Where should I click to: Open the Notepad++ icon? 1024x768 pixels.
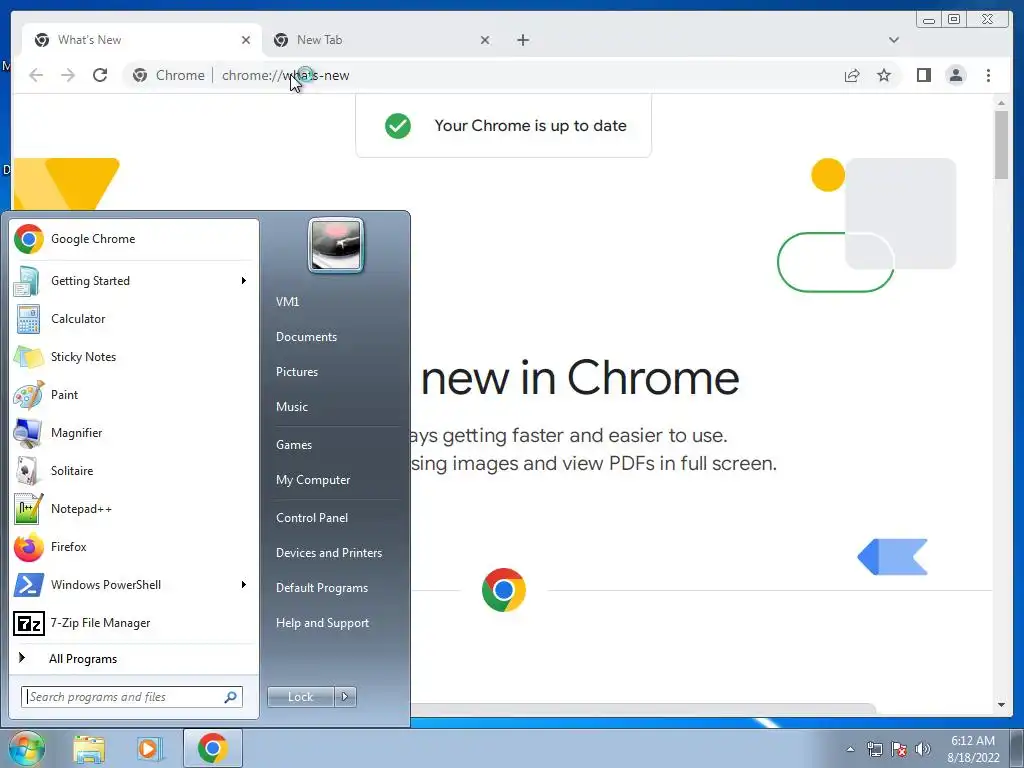[29, 509]
